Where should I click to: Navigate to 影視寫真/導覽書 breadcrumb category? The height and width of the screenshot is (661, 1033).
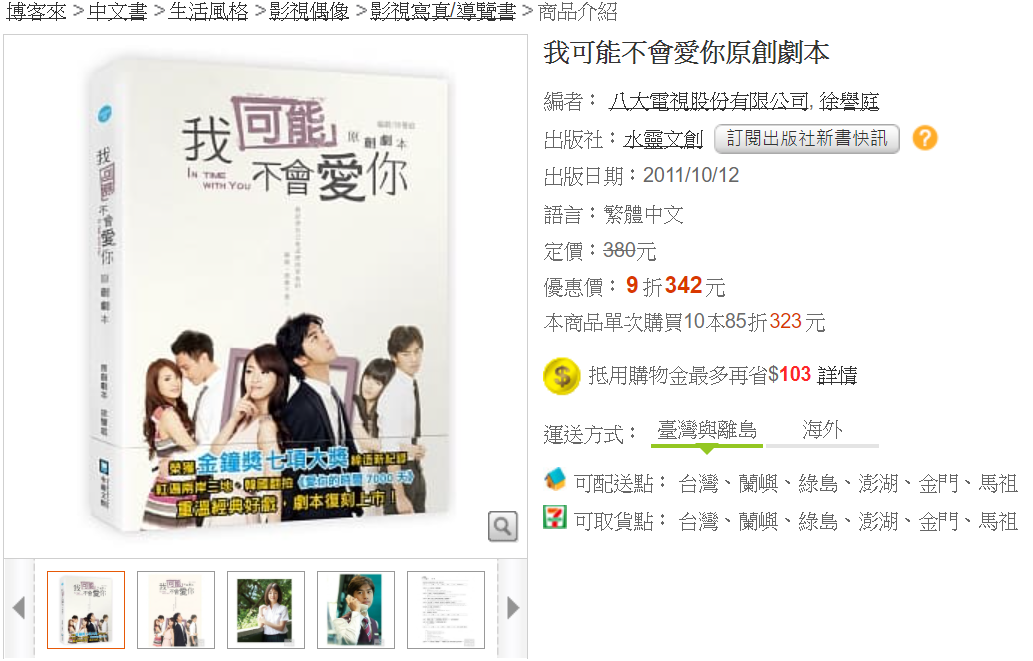[443, 11]
